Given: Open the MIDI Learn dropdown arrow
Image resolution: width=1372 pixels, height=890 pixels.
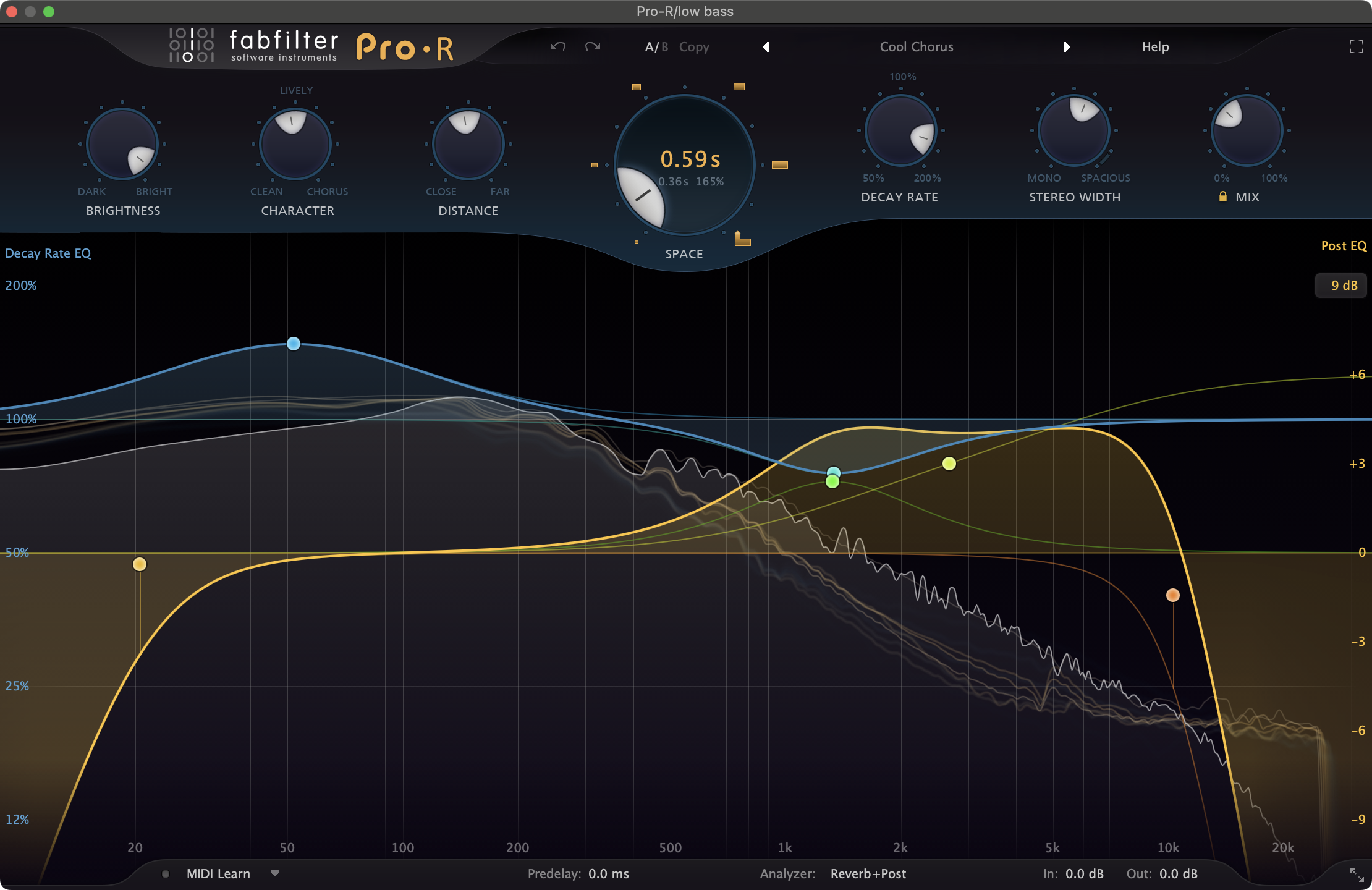Looking at the screenshot, I should point(275,873).
